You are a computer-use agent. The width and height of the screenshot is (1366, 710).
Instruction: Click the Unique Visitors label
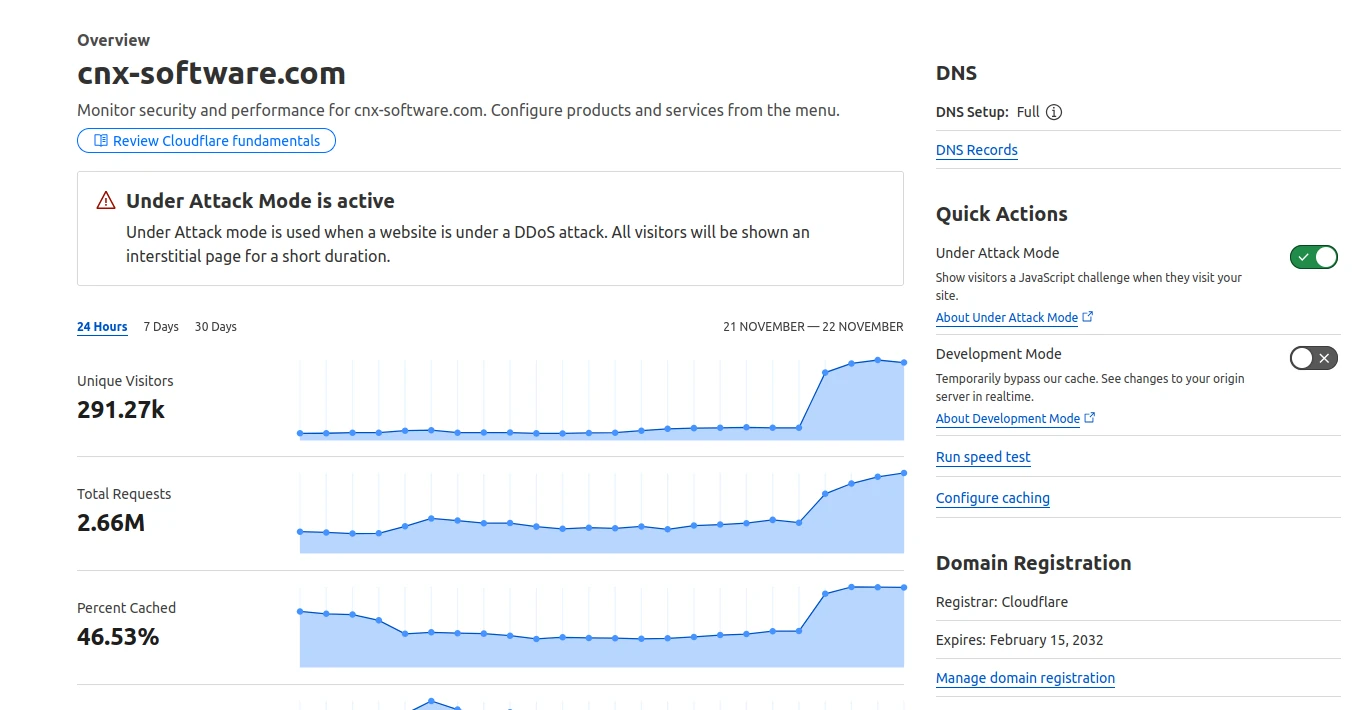coord(125,381)
